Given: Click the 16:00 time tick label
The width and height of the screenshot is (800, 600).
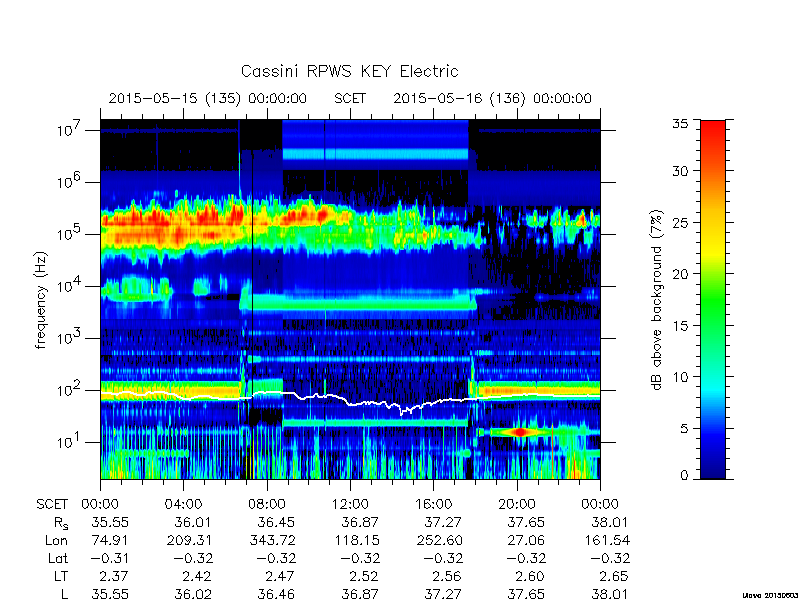Looking at the screenshot, I should pyautogui.click(x=433, y=504).
